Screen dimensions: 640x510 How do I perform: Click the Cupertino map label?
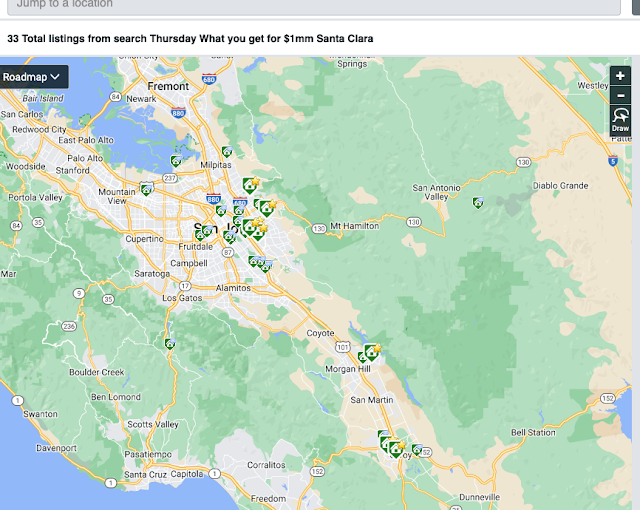pyautogui.click(x=144, y=239)
